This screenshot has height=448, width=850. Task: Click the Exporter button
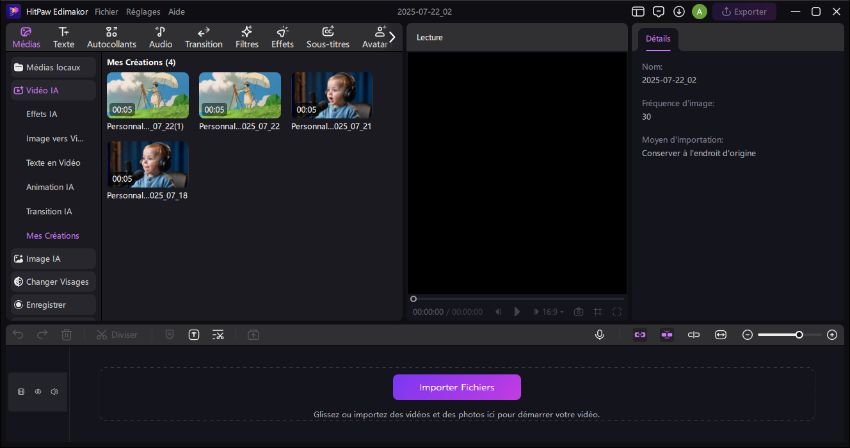click(x=744, y=11)
